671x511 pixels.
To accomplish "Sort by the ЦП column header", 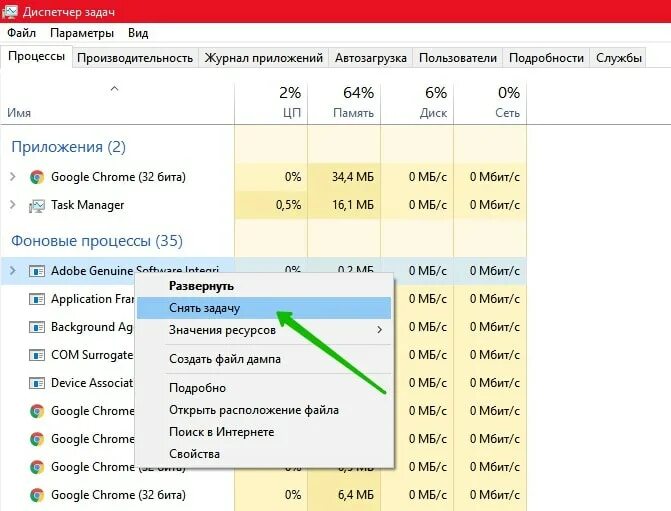I will 292,113.
